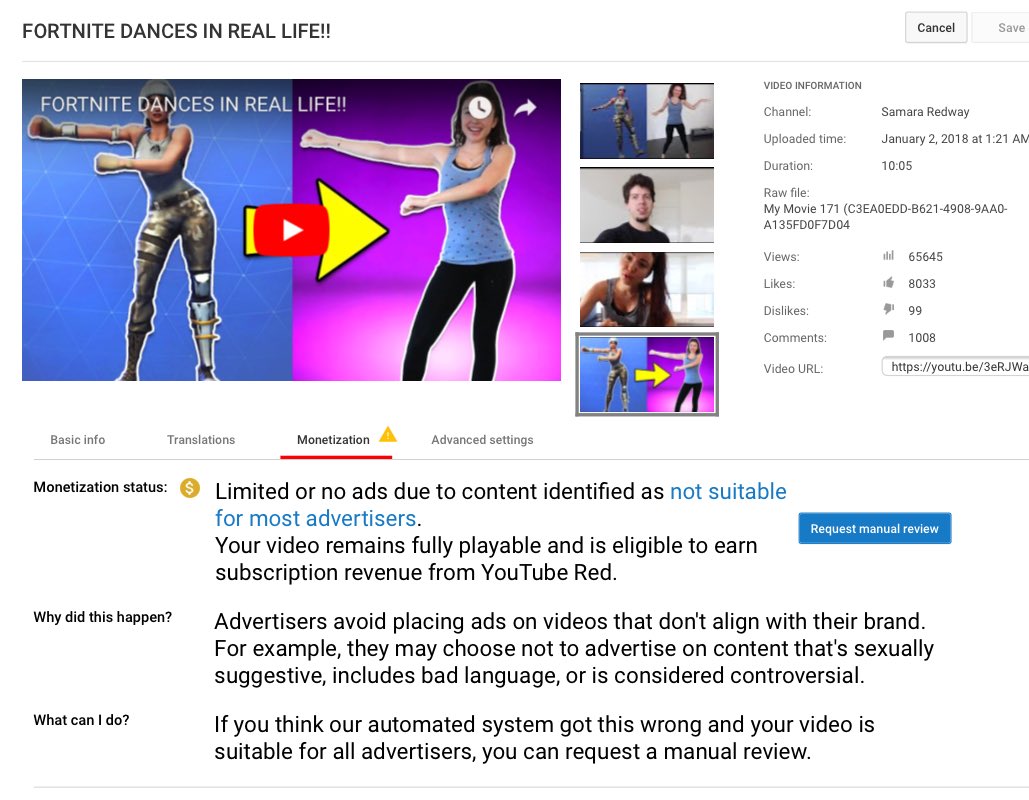Screen dimensions: 1029x800
Task: Click the channel name Samara Redway
Action: pyautogui.click(x=925, y=112)
